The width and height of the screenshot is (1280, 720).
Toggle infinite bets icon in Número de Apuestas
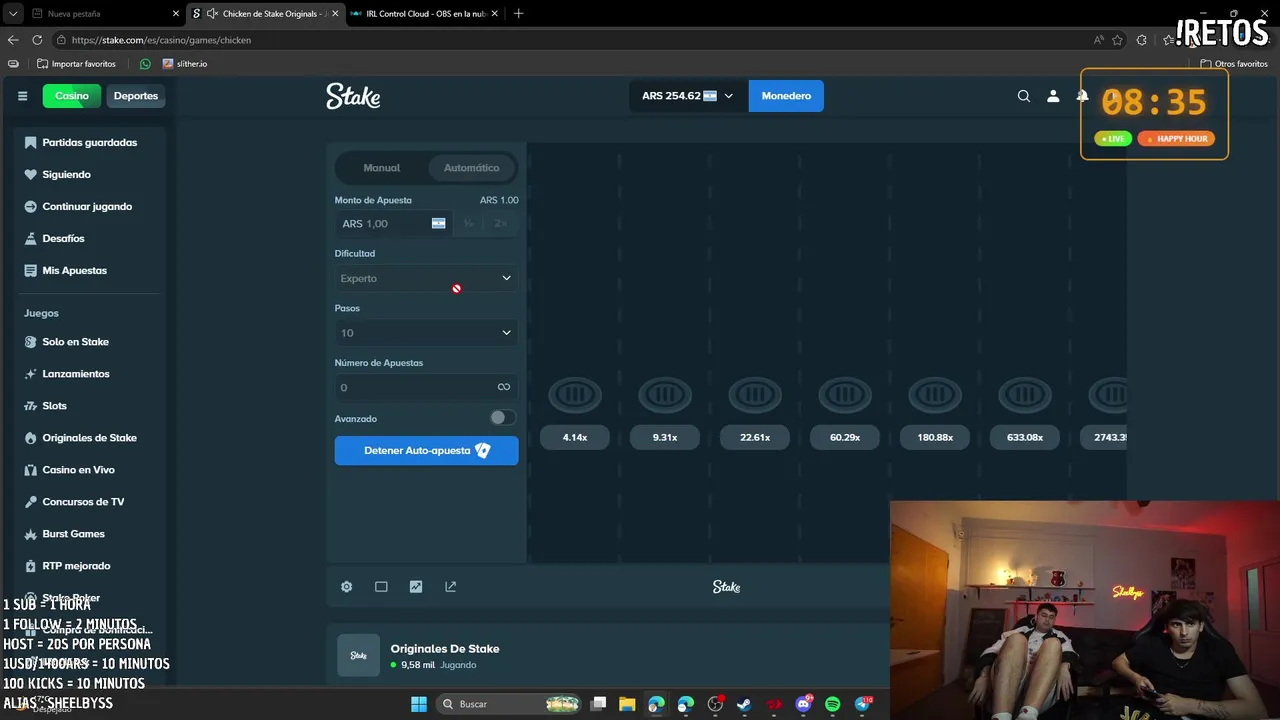point(504,387)
